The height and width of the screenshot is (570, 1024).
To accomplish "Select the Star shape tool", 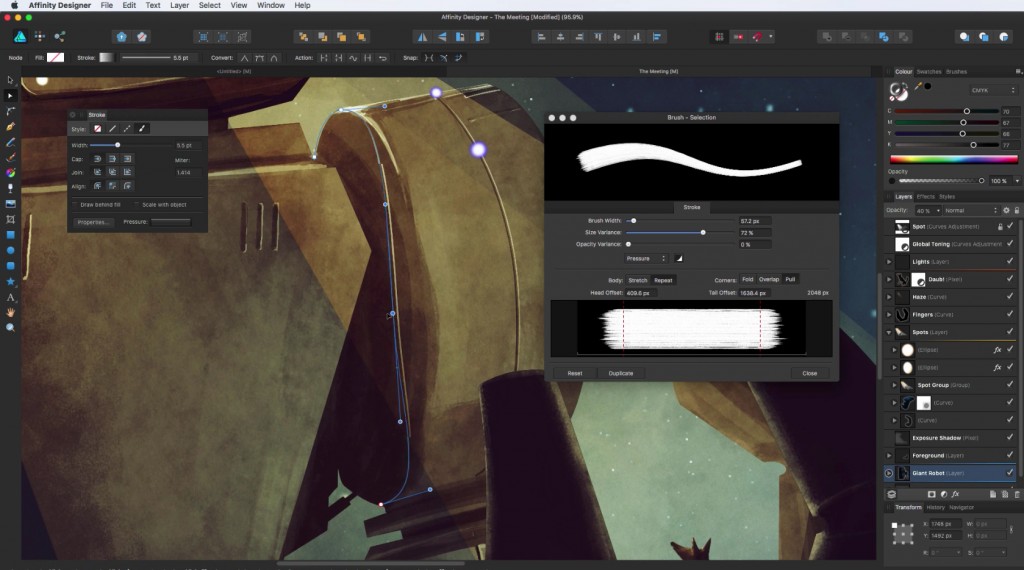I will coord(10,281).
